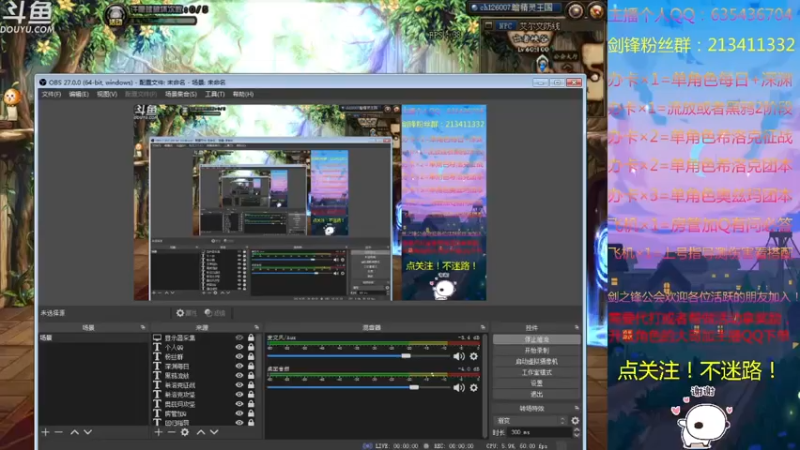Open Filters button above Sources panel
This screenshot has height=450, width=800.
(x=215, y=313)
